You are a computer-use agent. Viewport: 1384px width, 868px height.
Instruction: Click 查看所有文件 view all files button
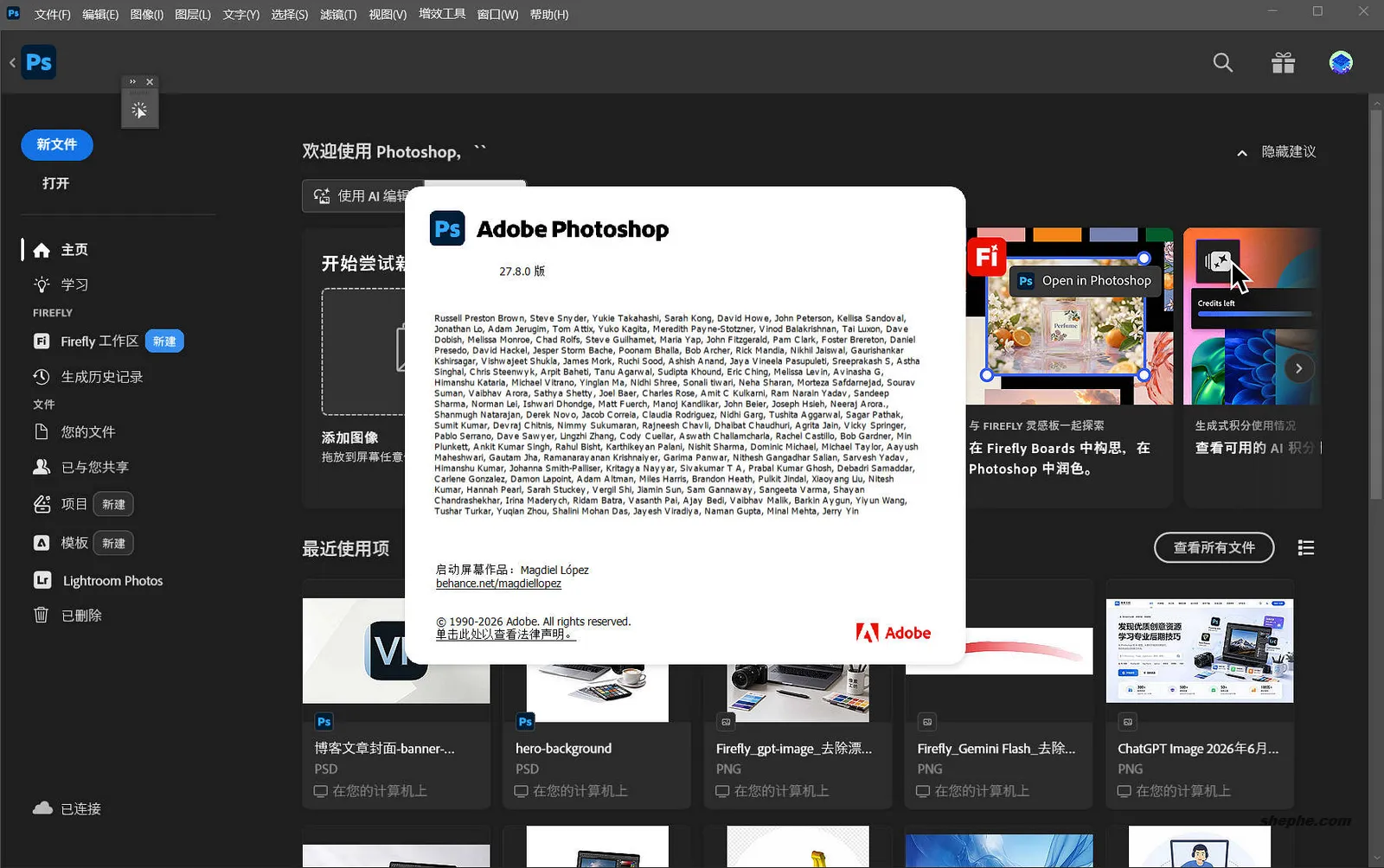1214,547
